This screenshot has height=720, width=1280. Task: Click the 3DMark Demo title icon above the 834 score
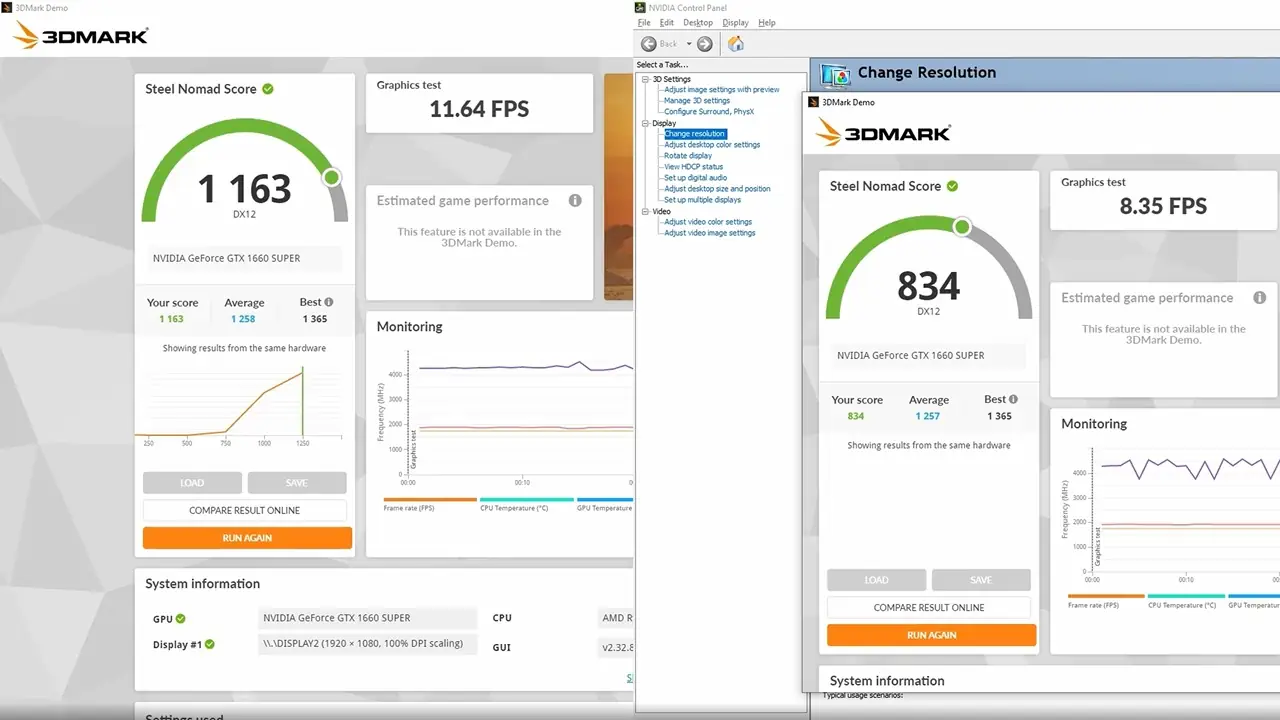[813, 102]
